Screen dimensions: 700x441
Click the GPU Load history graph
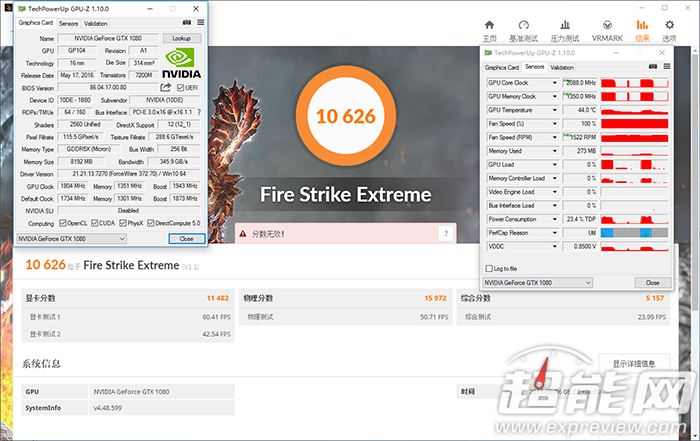point(634,165)
